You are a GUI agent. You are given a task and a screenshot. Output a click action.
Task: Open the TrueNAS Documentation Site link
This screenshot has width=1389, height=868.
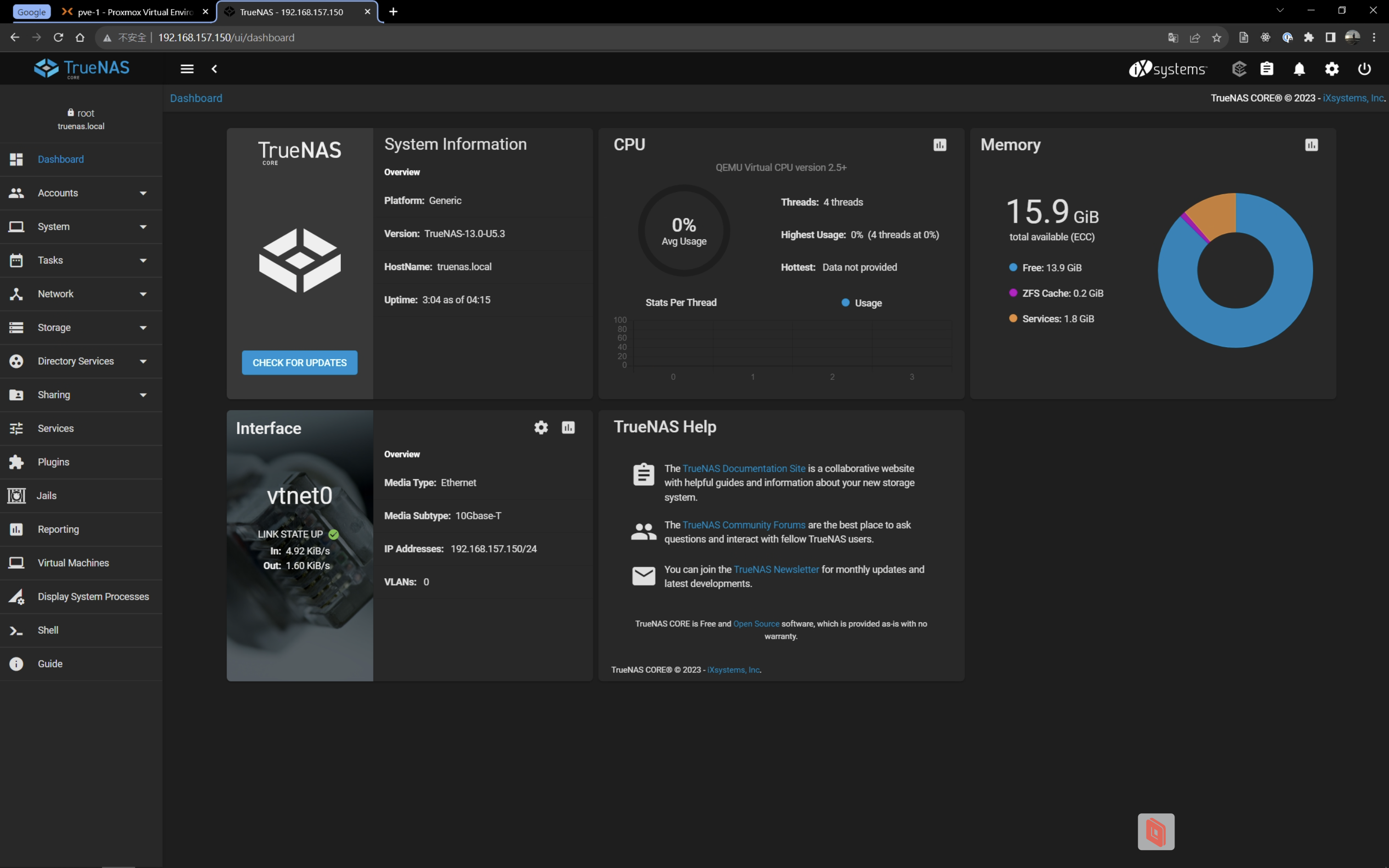click(744, 468)
